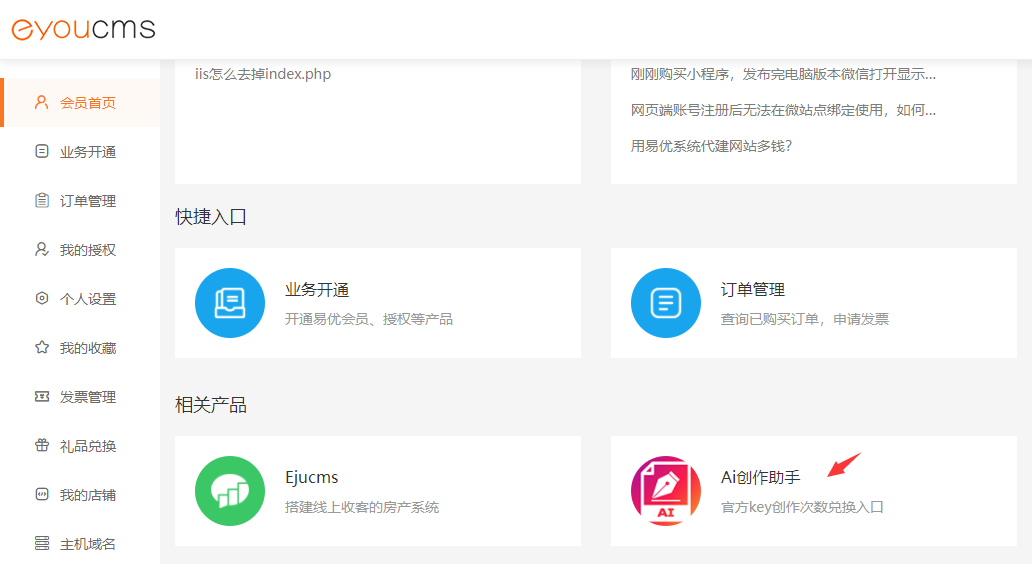
Task: Click the 主机域名 server icon
Action: click(41, 543)
